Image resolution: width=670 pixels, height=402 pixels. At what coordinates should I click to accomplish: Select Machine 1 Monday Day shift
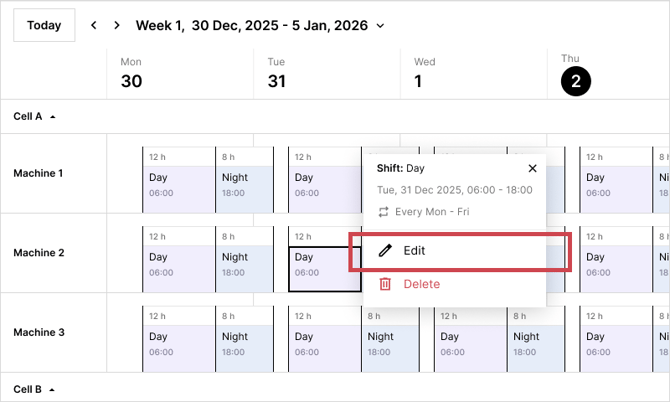[x=179, y=183]
